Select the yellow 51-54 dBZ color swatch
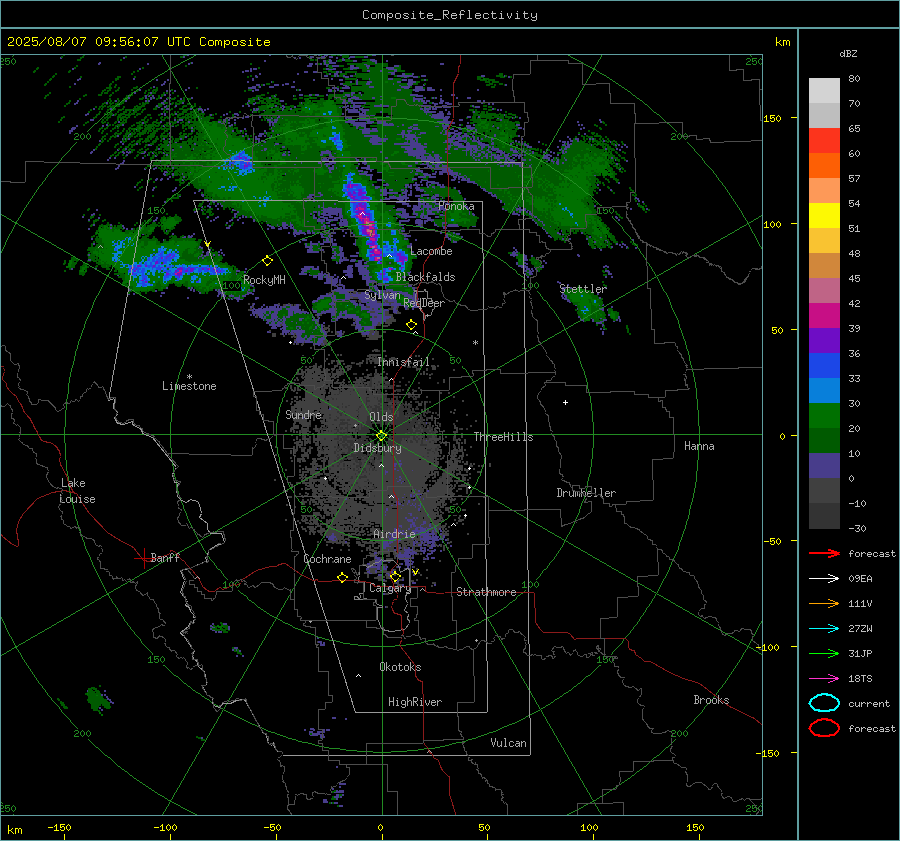 tap(824, 215)
